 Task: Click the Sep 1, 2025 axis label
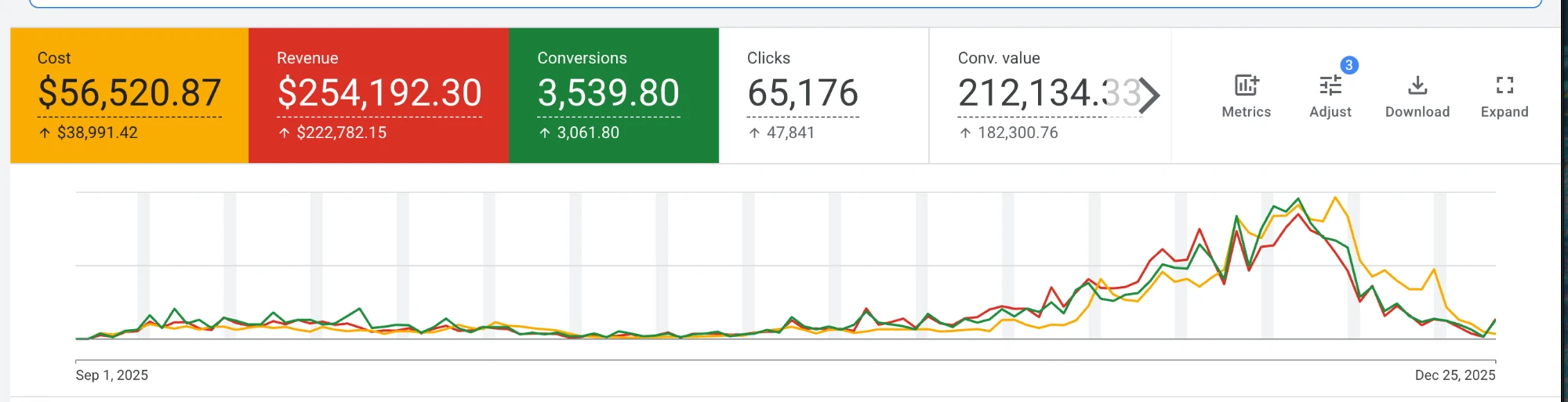[x=111, y=375]
